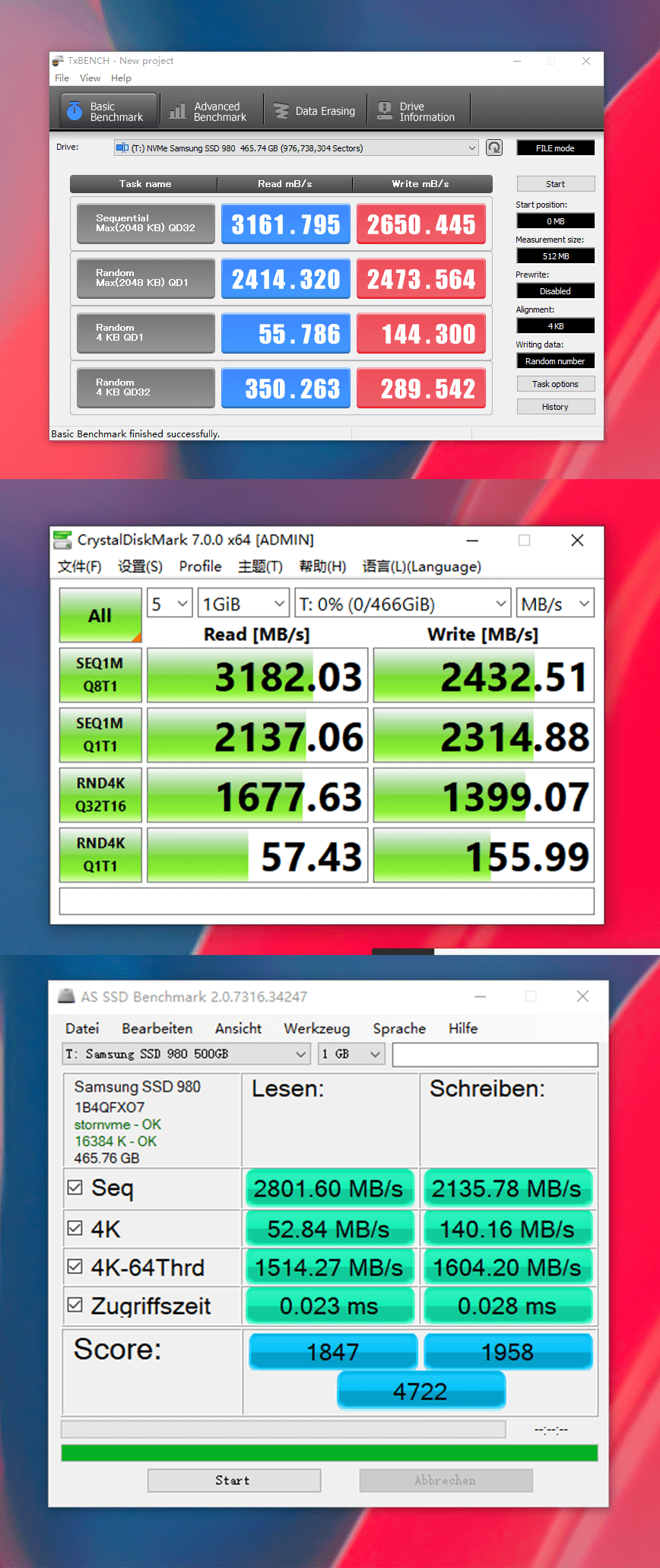Click the Prewrite Disabled field
Screen dimensions: 660x1568
tap(555, 290)
